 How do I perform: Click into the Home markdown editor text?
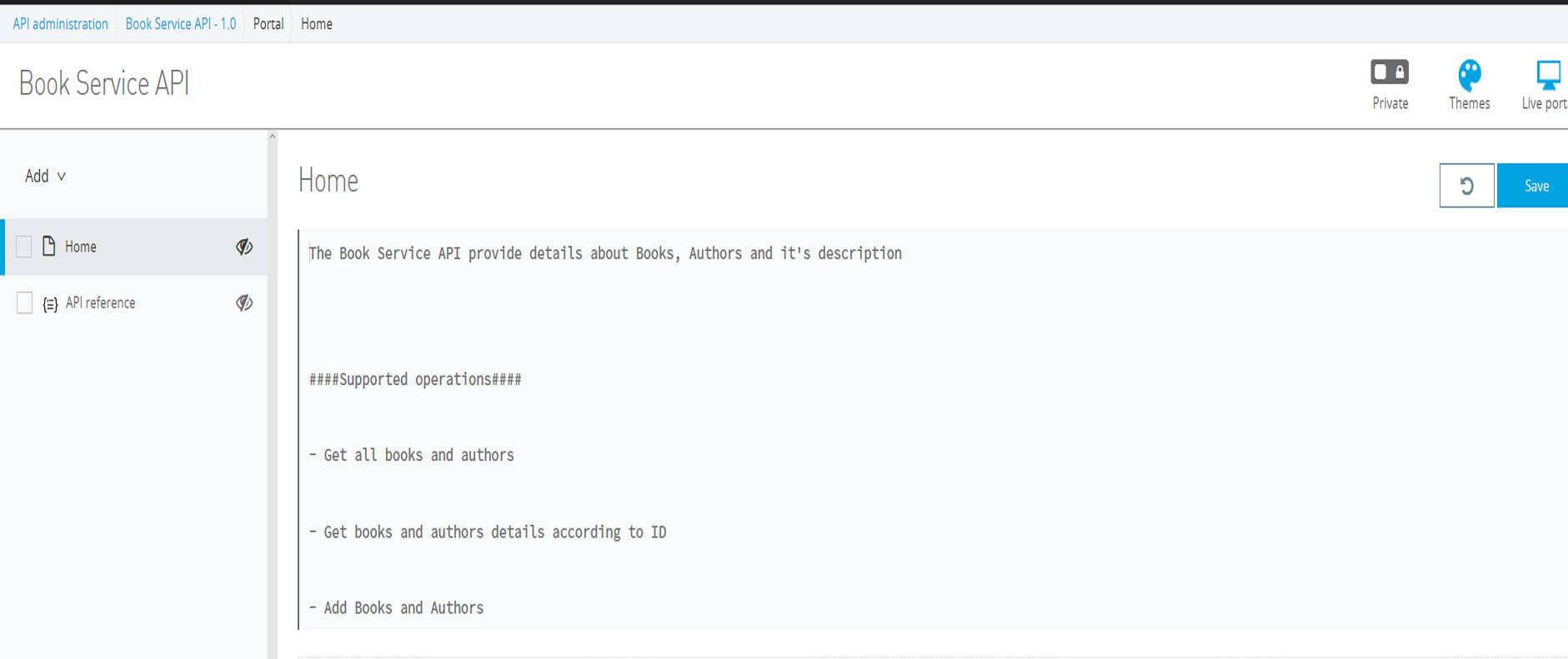750,417
